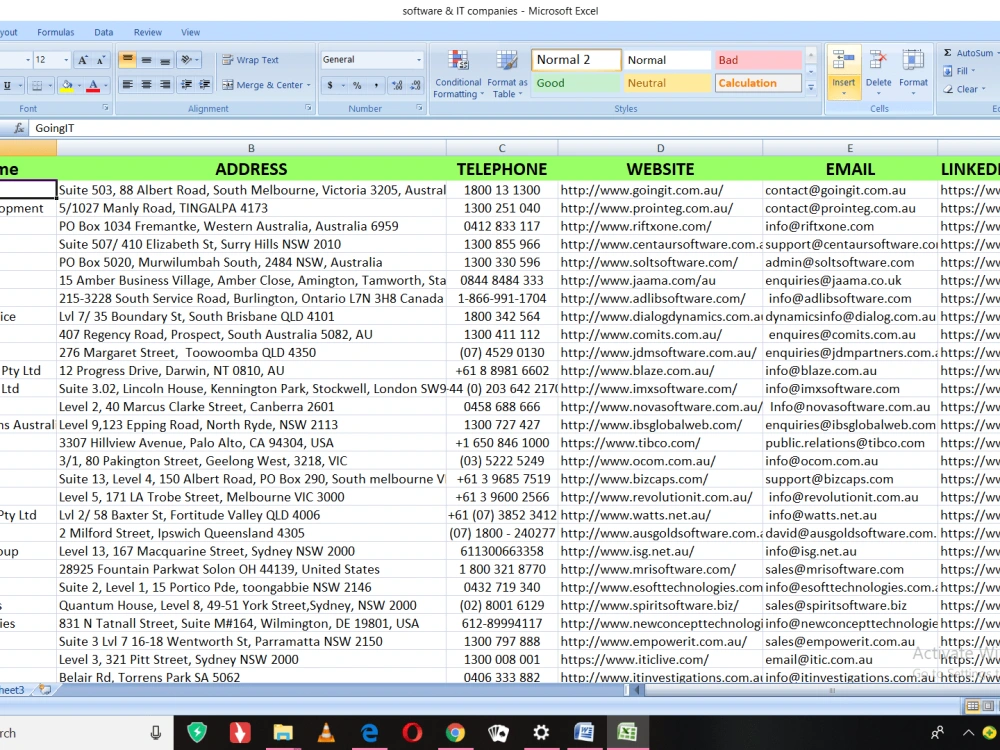Open Microsoft Word from taskbar
1000x750 pixels.
pyautogui.click(x=584, y=733)
